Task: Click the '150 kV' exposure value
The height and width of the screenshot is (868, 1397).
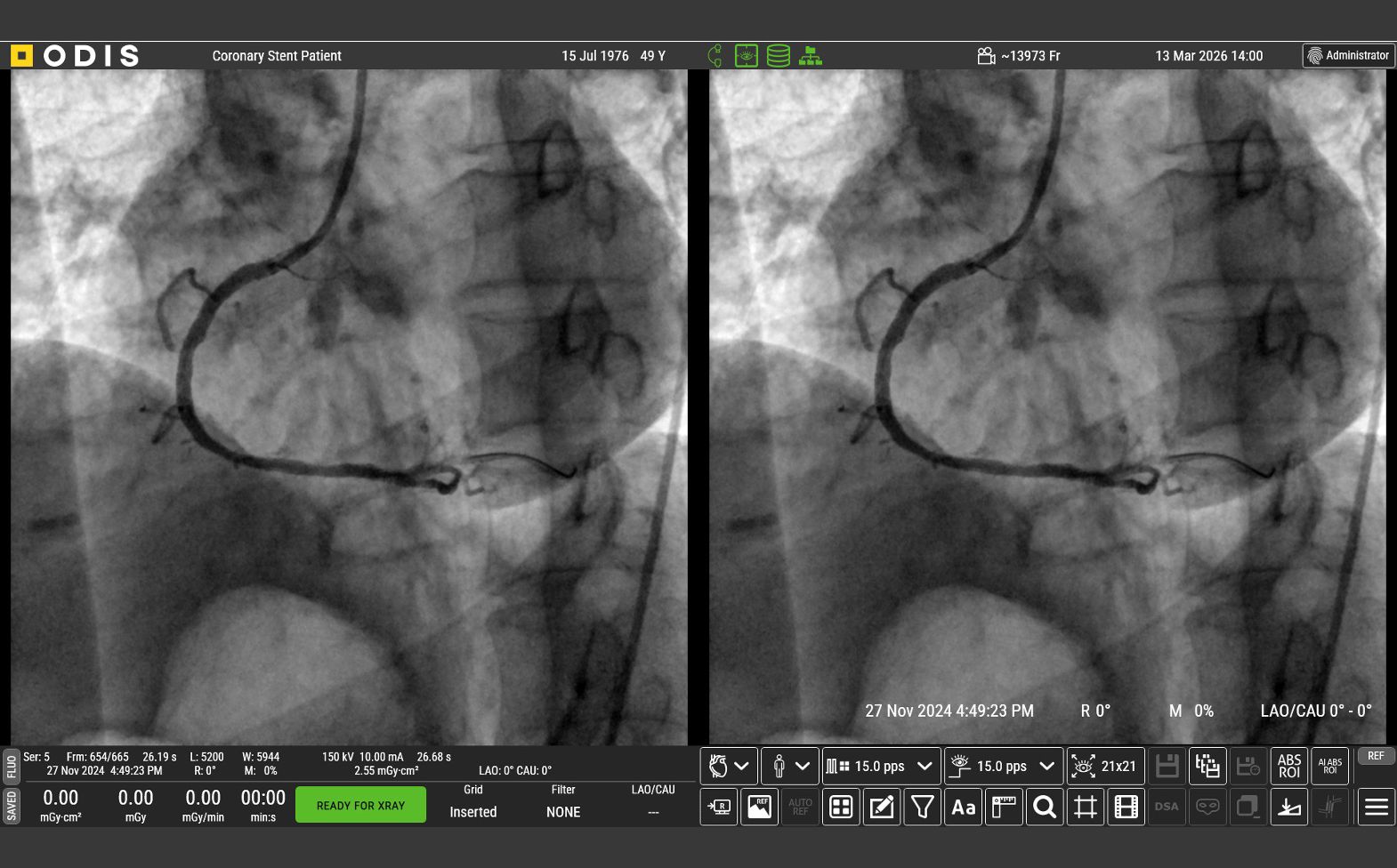Action: (x=336, y=757)
